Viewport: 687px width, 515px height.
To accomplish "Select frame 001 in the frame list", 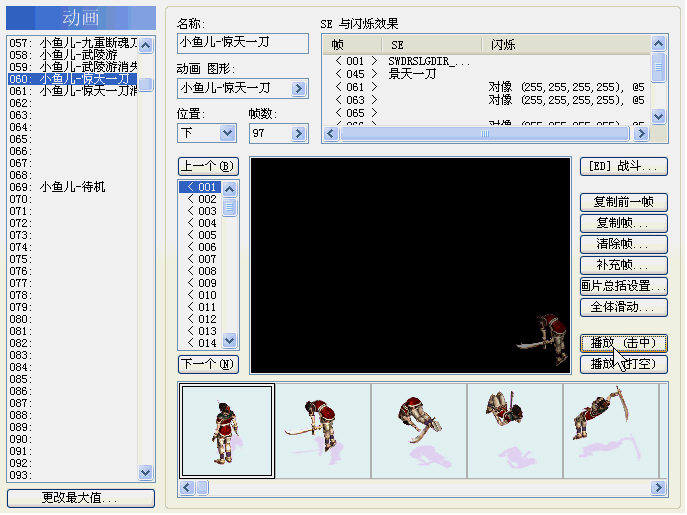I will (x=201, y=187).
